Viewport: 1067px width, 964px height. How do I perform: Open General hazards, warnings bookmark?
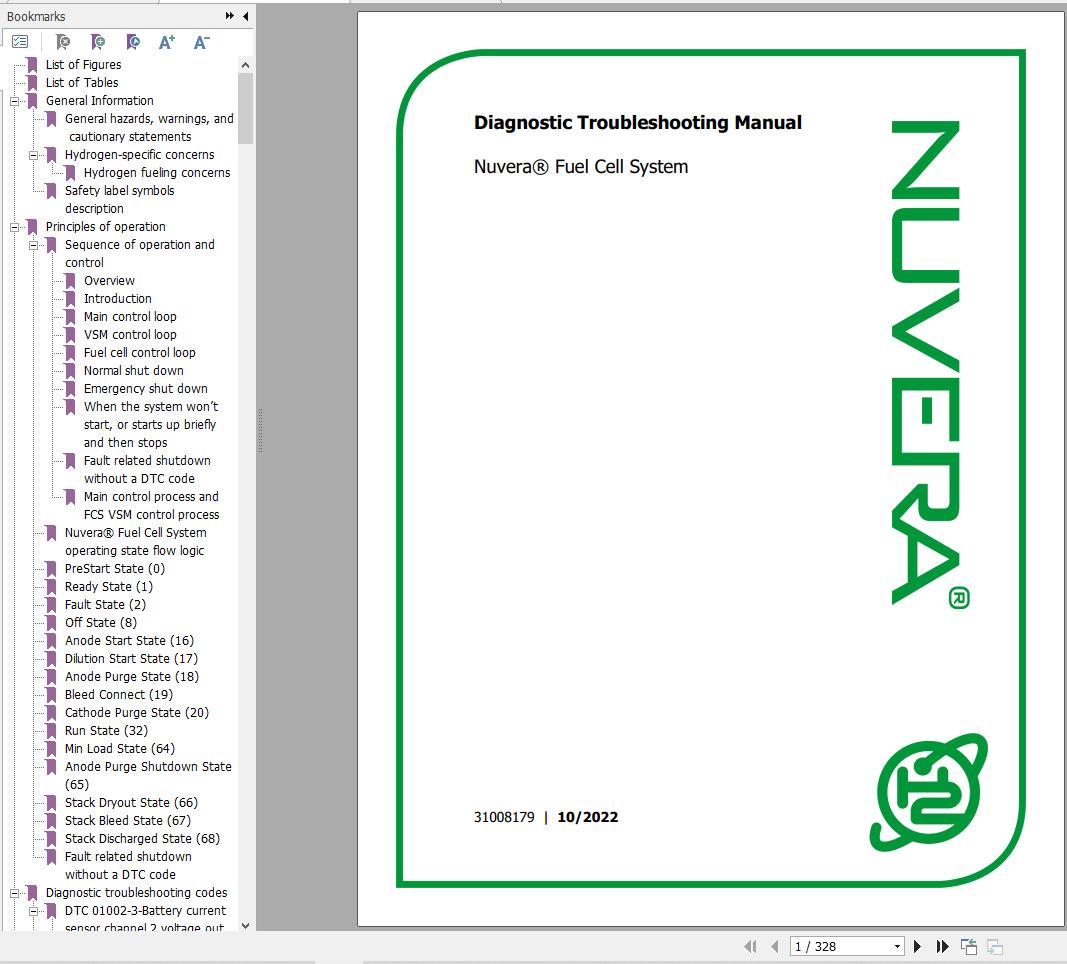pos(149,127)
